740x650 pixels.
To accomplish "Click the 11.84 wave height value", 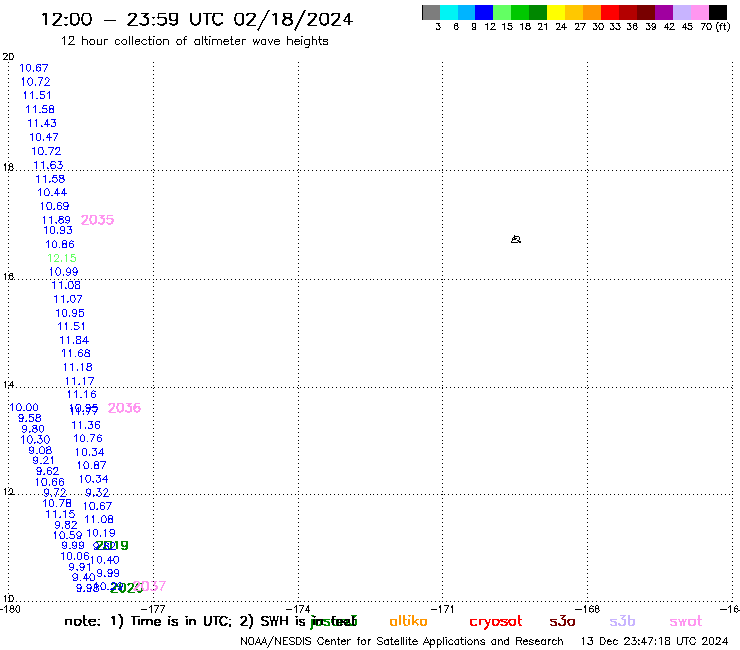I will point(74,340).
